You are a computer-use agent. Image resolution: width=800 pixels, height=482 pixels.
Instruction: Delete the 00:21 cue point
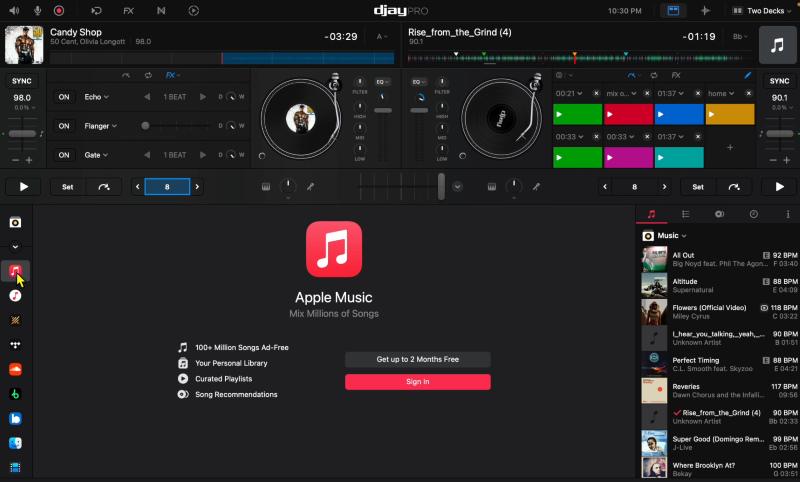point(596,93)
